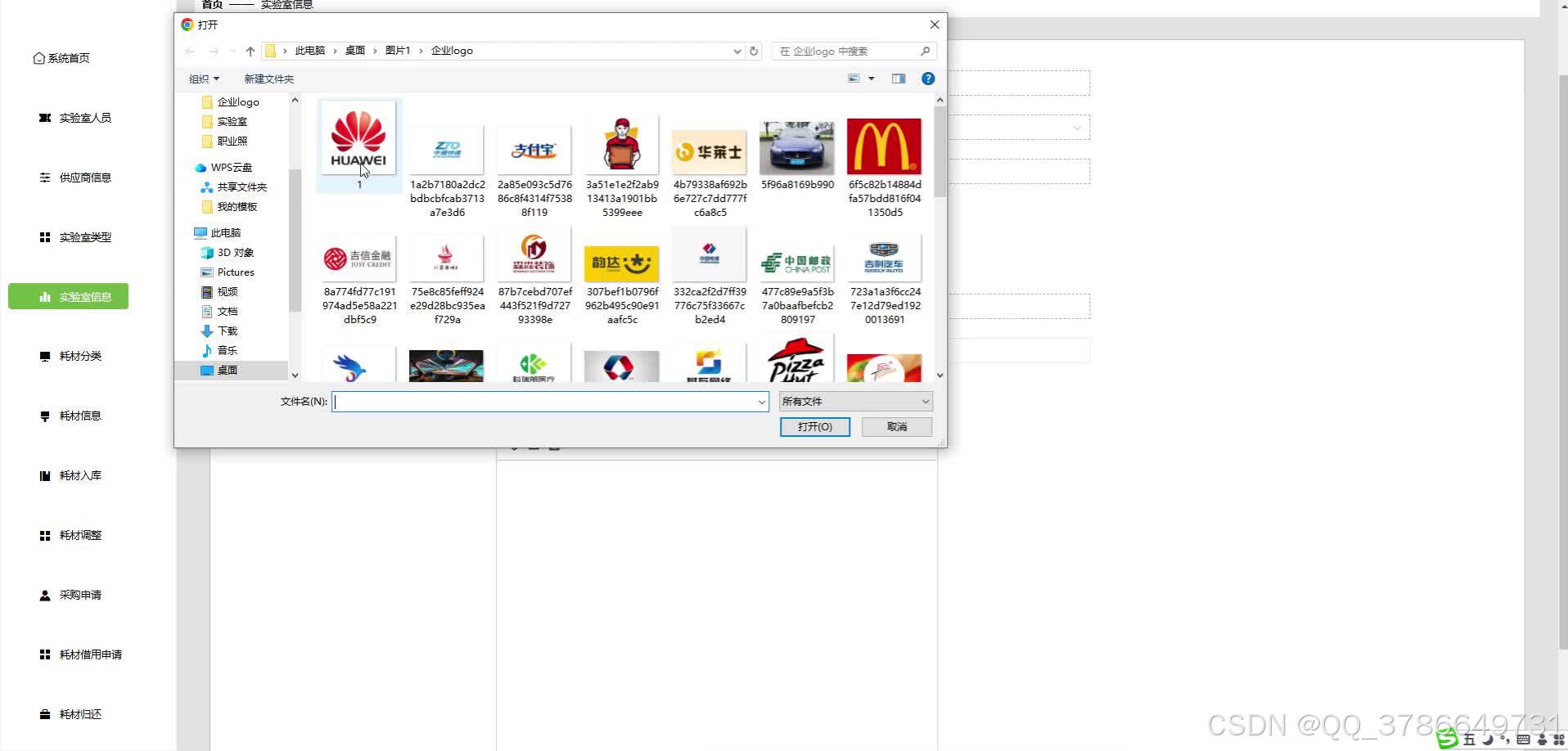
Task: Select 共享文件夹 in navigation tree
Action: click(234, 187)
